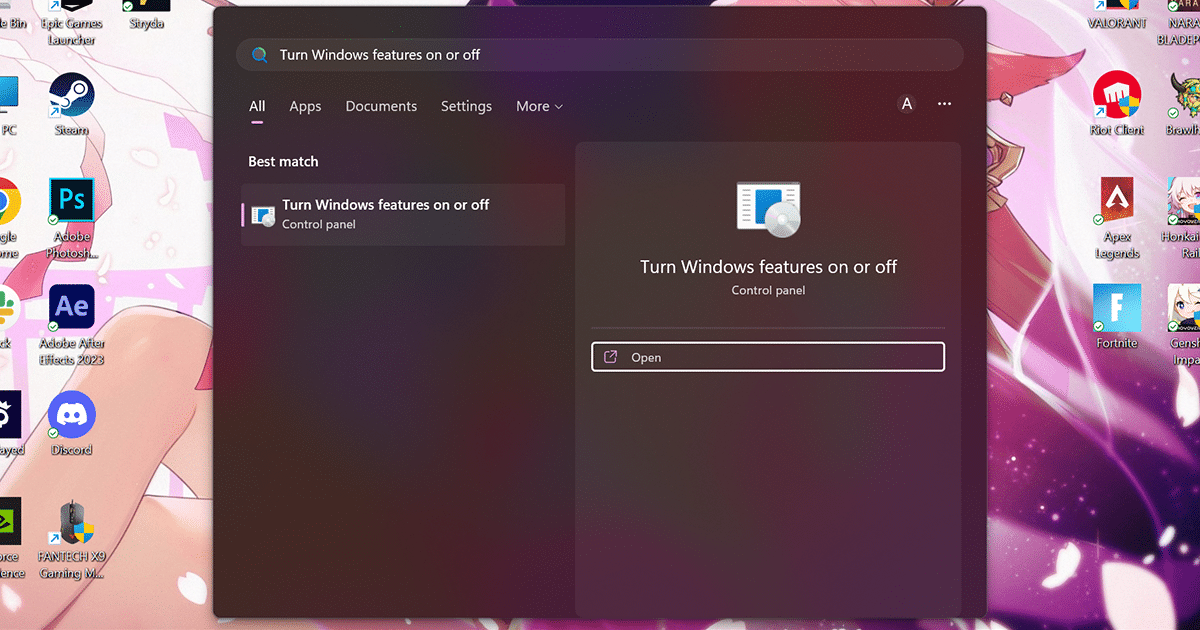
Task: Open the Fortnite desktop shortcut
Action: click(1117, 308)
